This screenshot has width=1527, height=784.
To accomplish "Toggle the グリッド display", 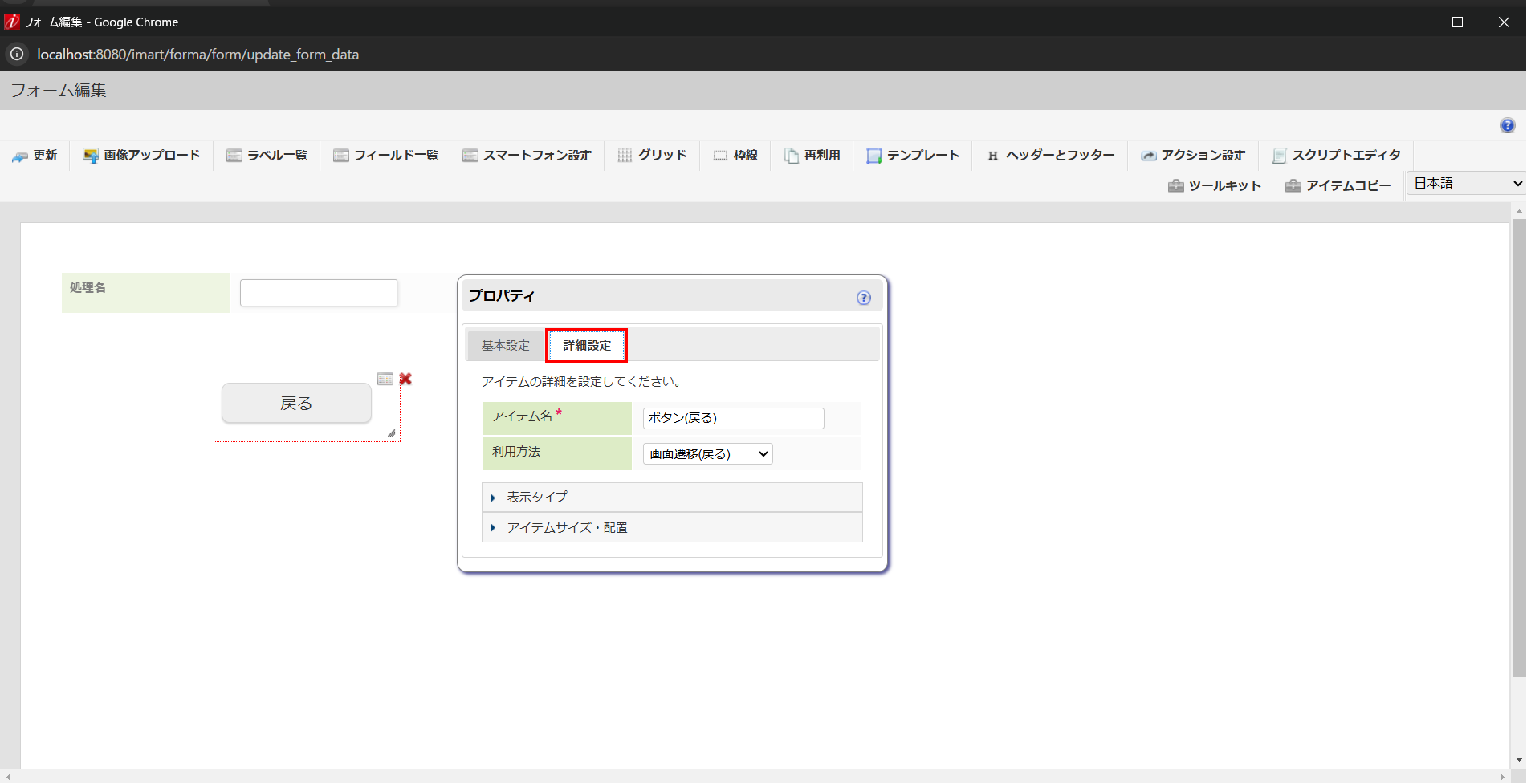I will click(652, 155).
